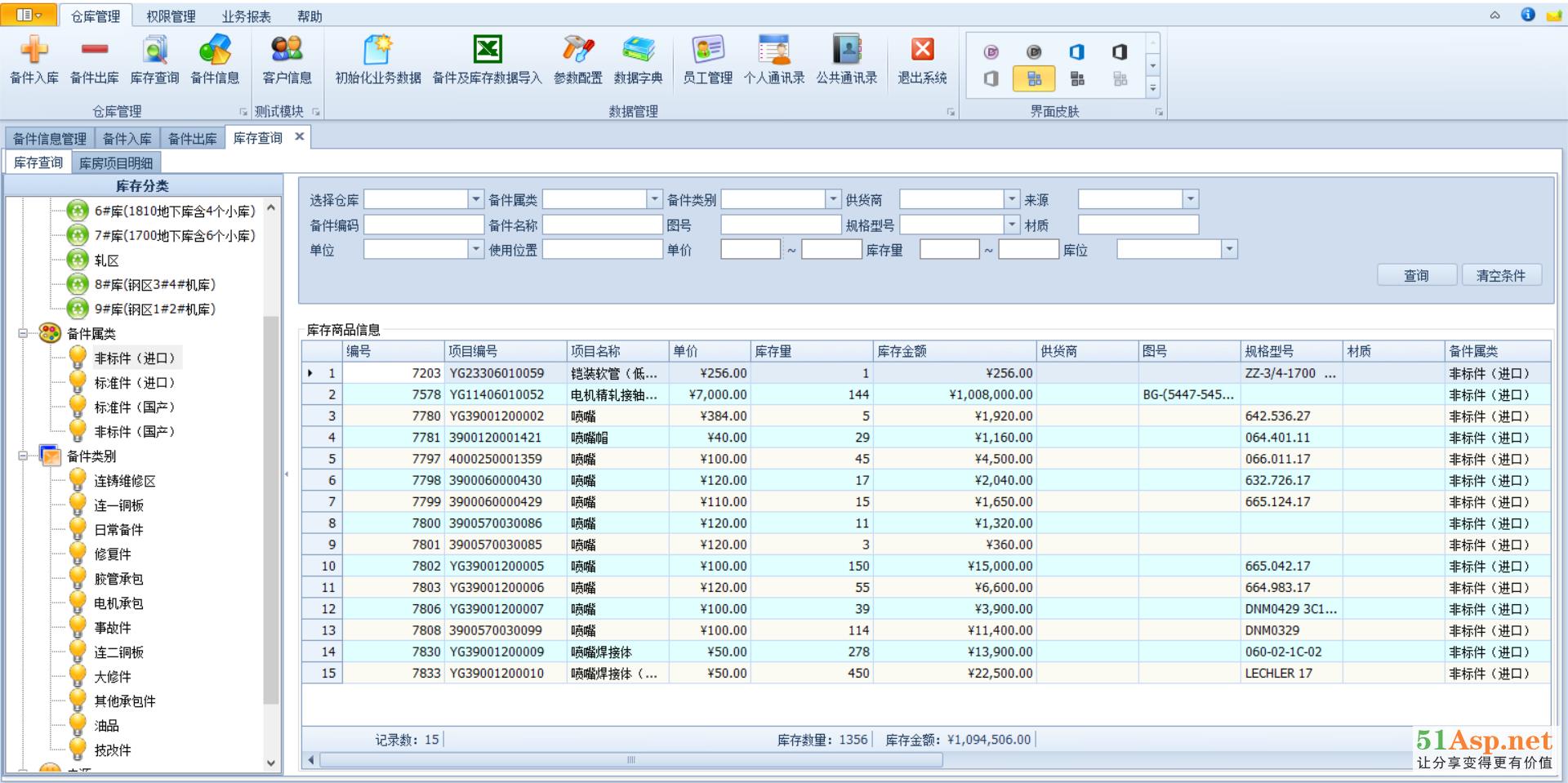Click the 退出系统 red icon
1568x783 pixels.
(922, 51)
